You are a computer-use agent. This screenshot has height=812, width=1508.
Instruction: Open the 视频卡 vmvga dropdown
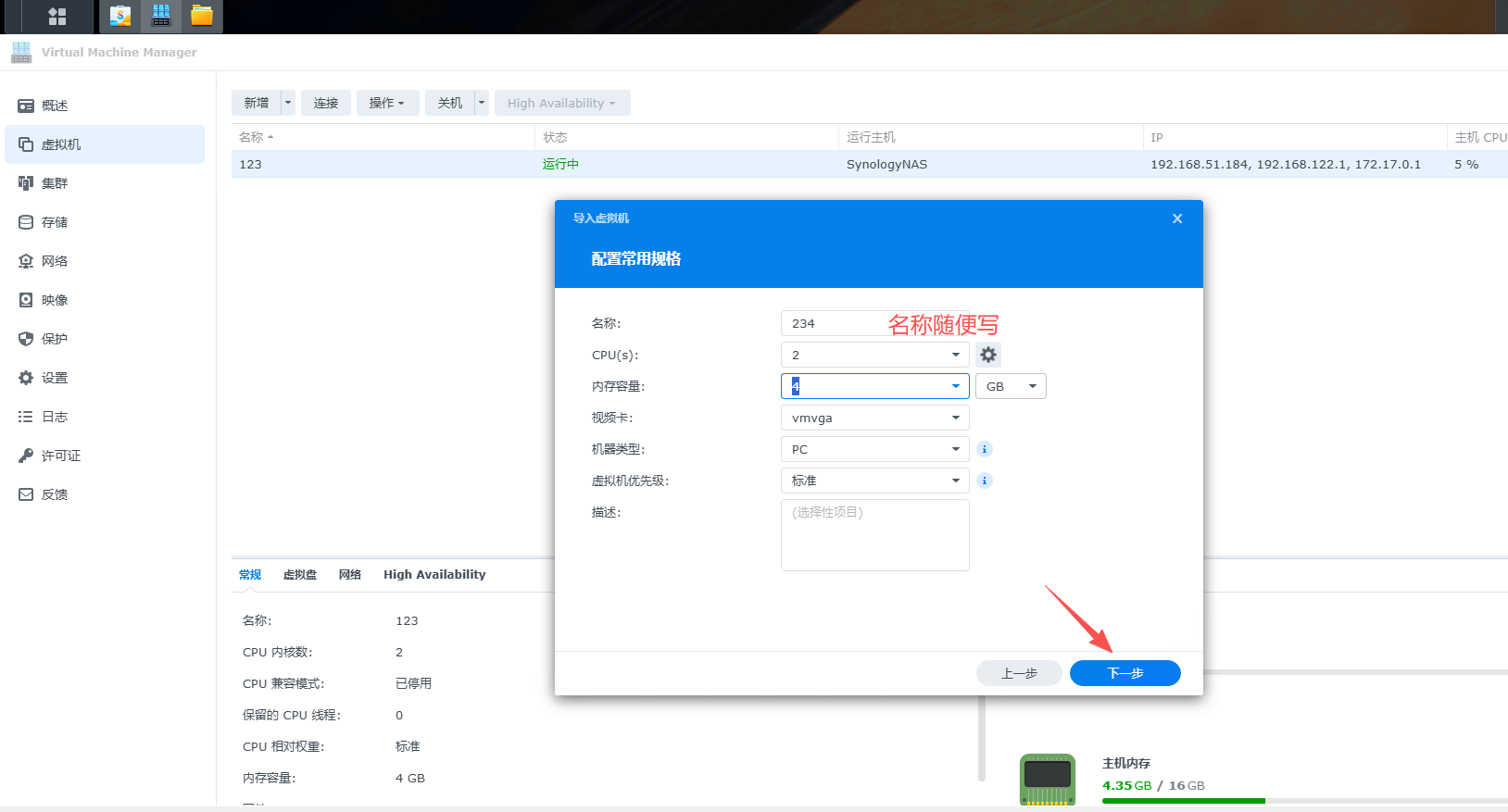pyautogui.click(x=874, y=418)
